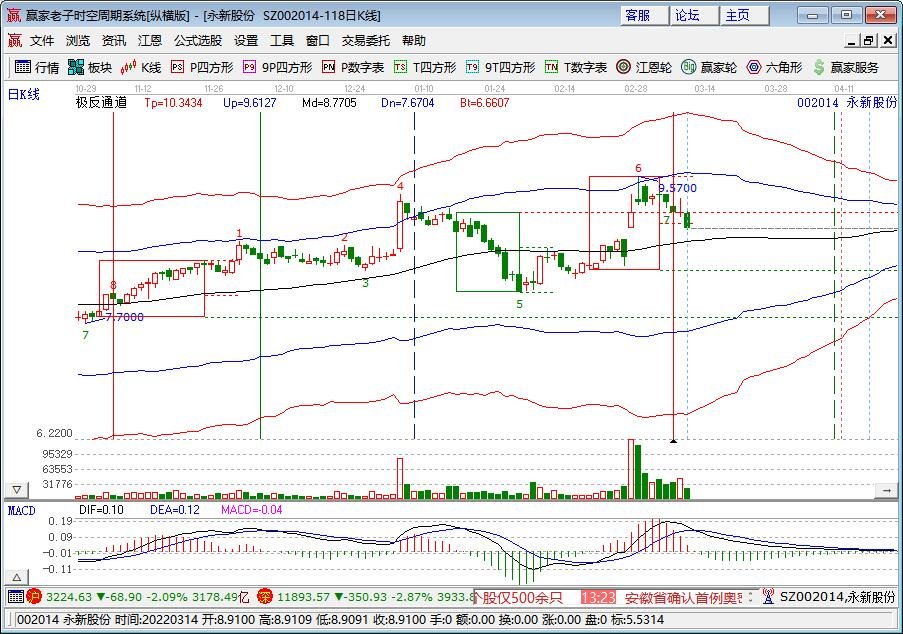Open the 江恩 menu
The height and width of the screenshot is (634, 903).
coord(150,40)
